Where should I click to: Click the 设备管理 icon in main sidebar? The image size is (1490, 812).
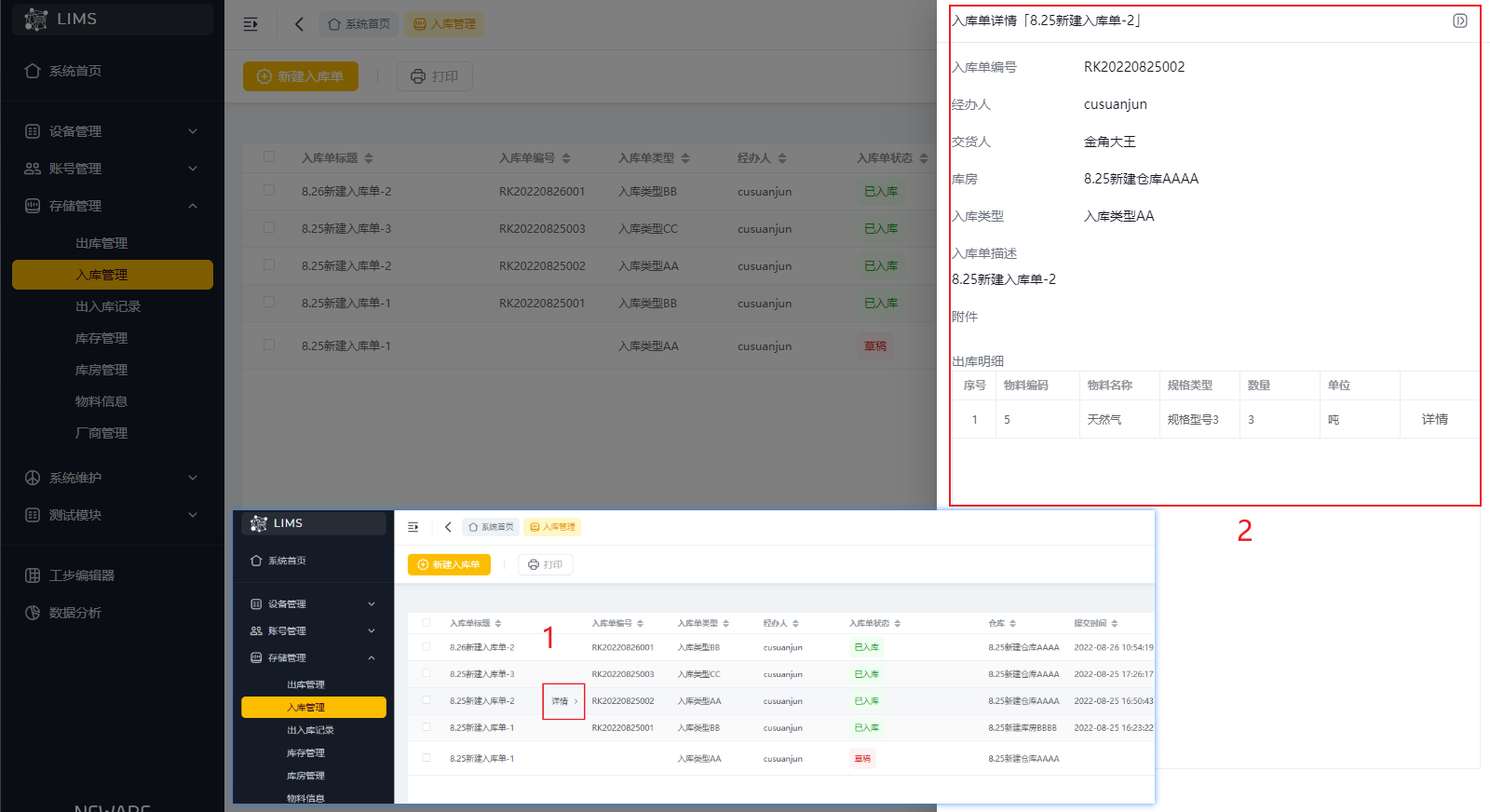pyautogui.click(x=33, y=131)
